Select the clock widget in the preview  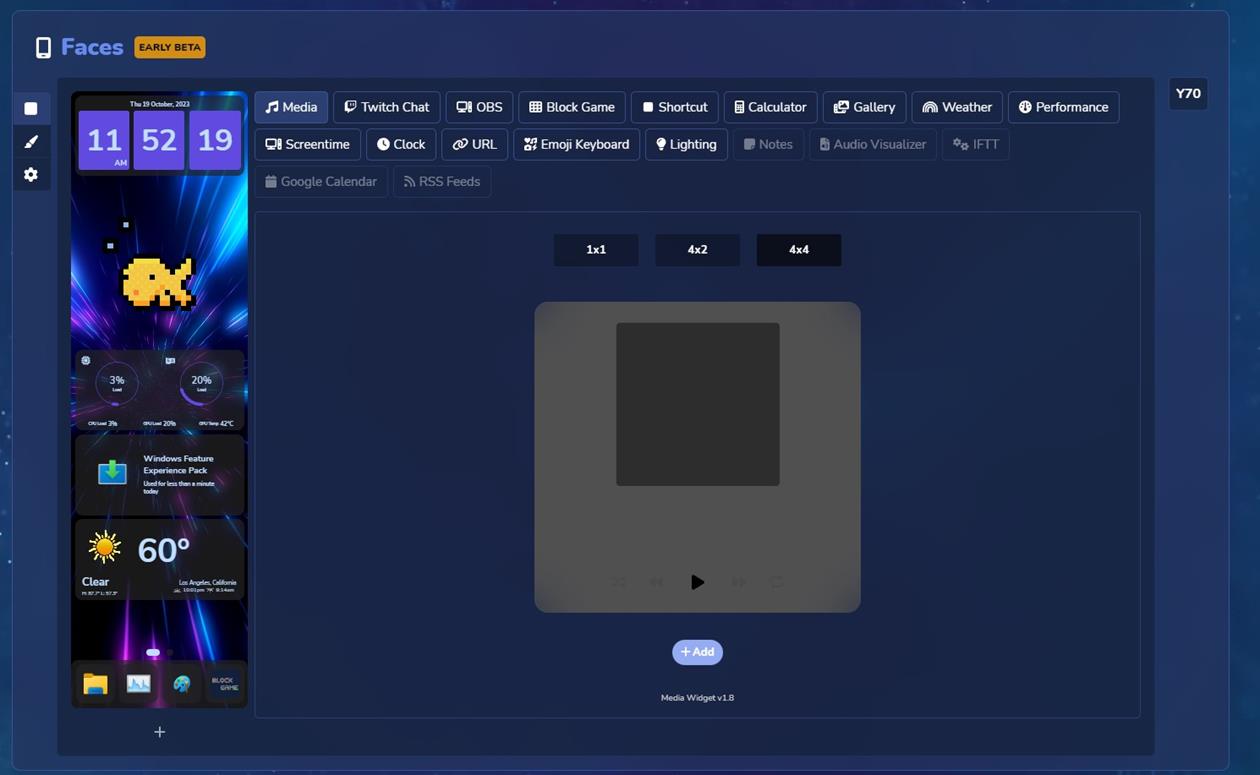[x=159, y=136]
